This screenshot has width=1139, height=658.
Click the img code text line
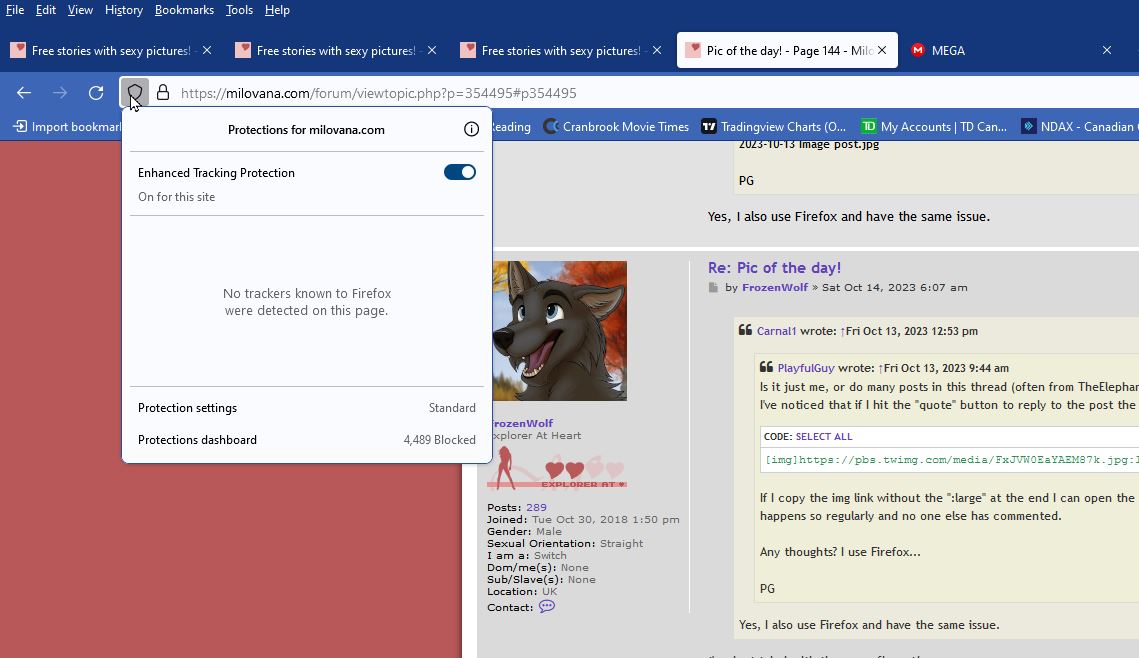click(952, 460)
